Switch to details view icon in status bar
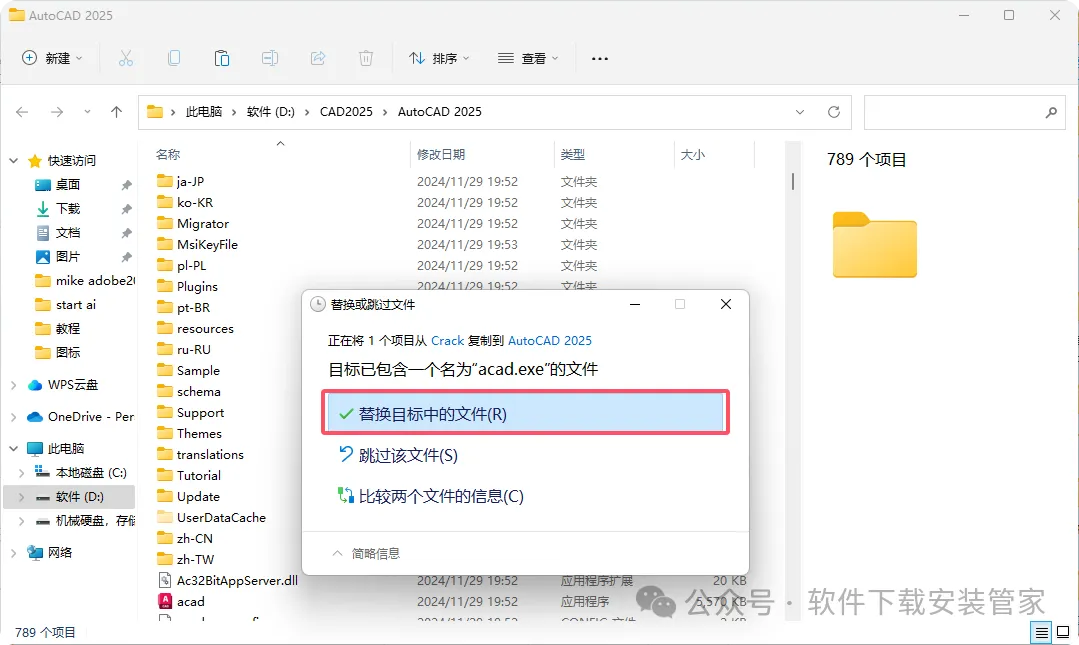Image resolution: width=1079 pixels, height=645 pixels. click(x=1042, y=632)
